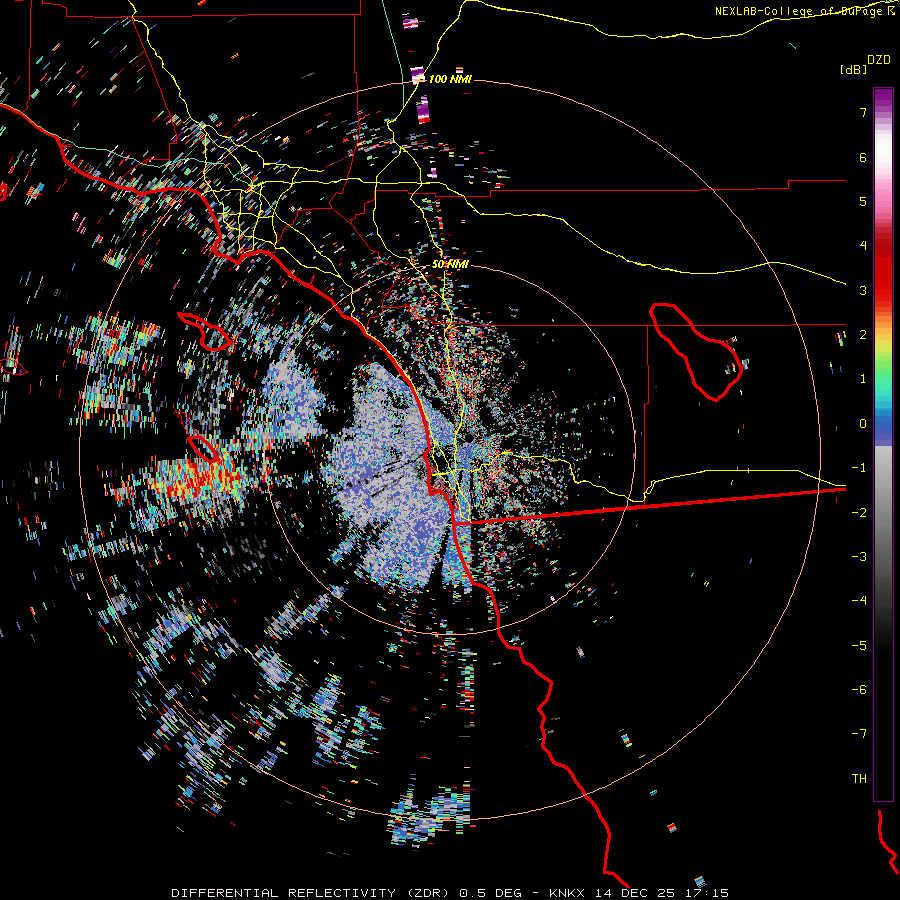Viewport: 900px width, 900px height.
Task: Click the 0.5 DEG elevation angle text
Action: 490,893
